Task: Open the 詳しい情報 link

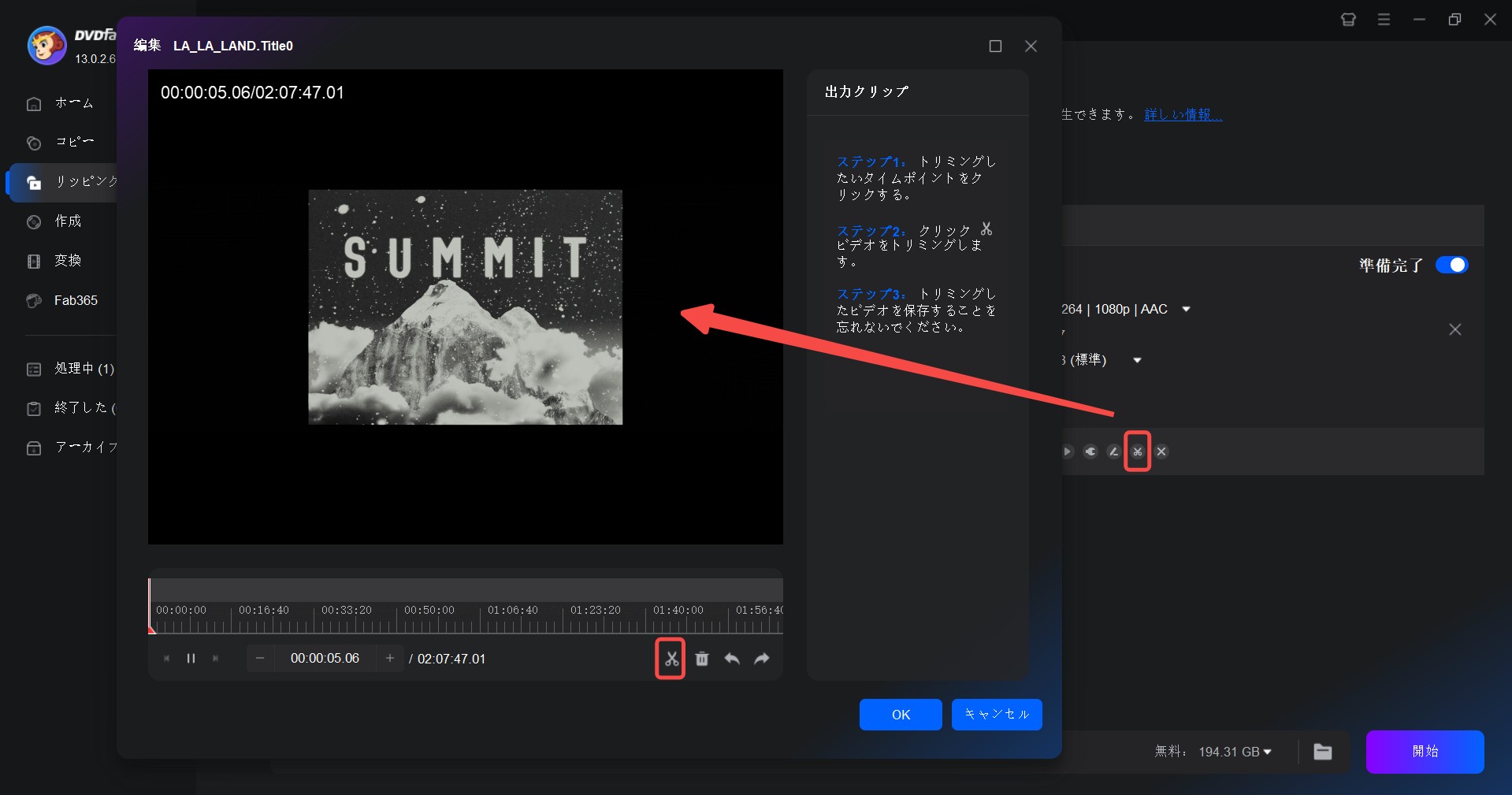Action: tap(1183, 115)
